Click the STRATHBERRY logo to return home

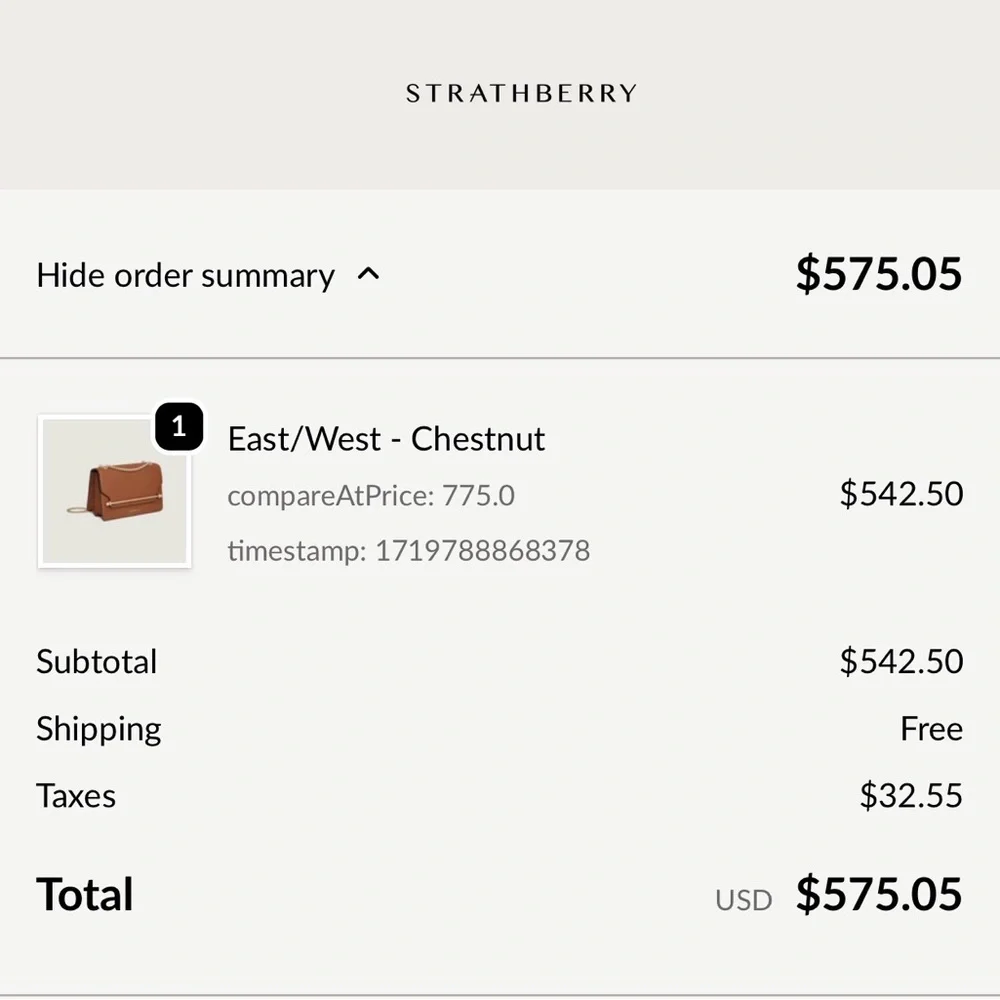click(x=520, y=93)
